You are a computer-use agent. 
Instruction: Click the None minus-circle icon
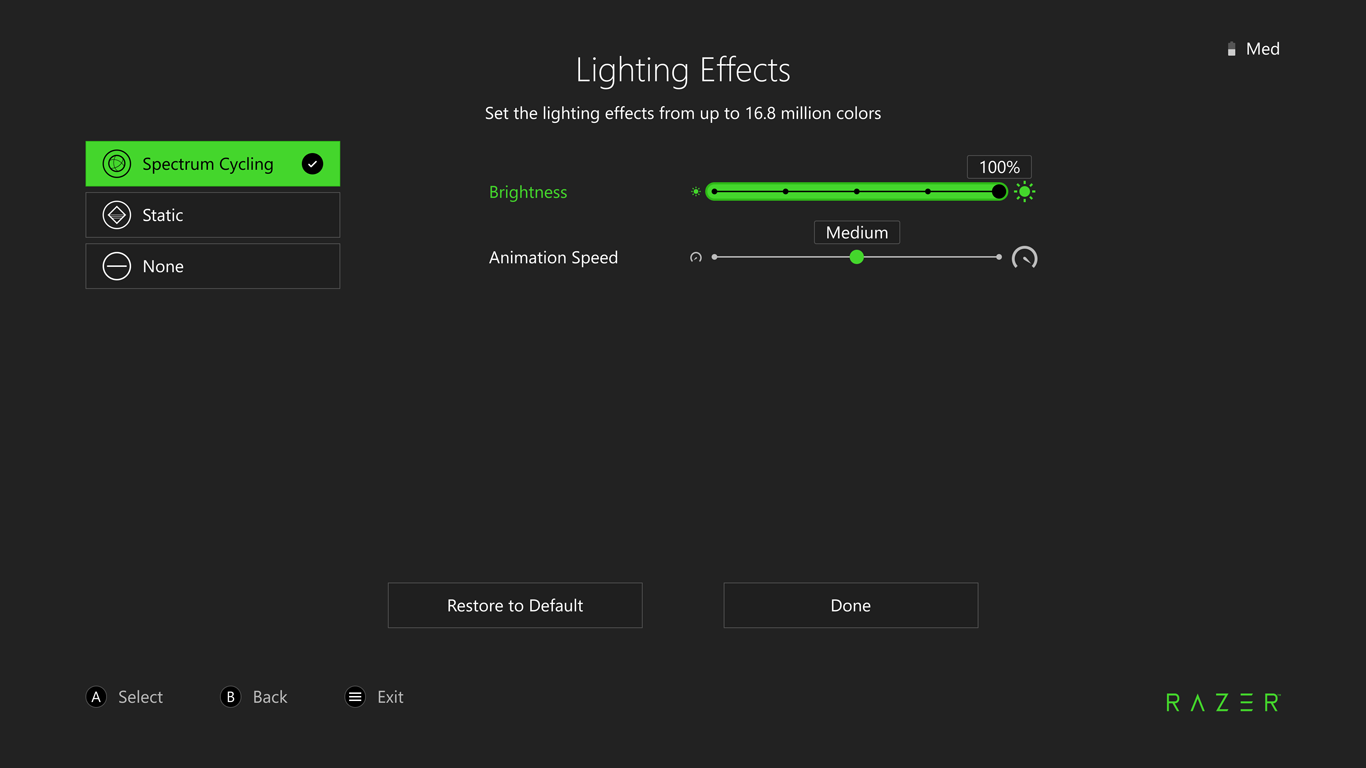coord(115,266)
